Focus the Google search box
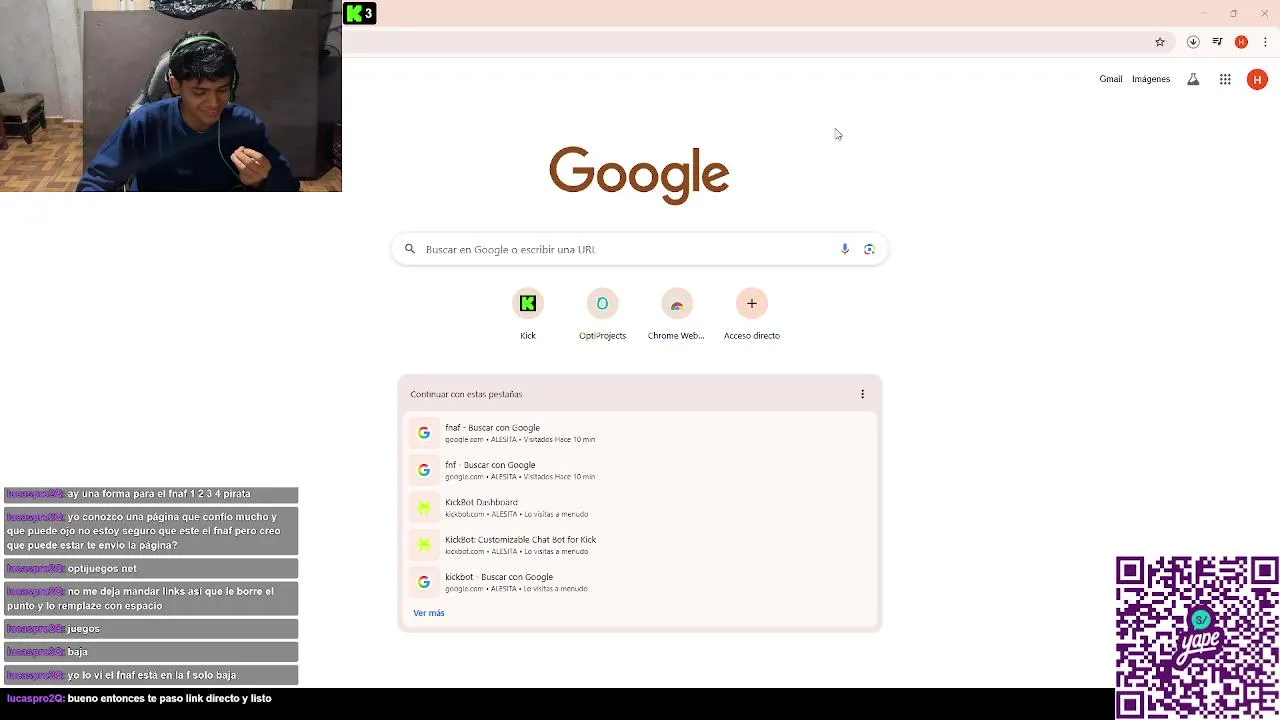This screenshot has width=1280, height=720. (639, 249)
